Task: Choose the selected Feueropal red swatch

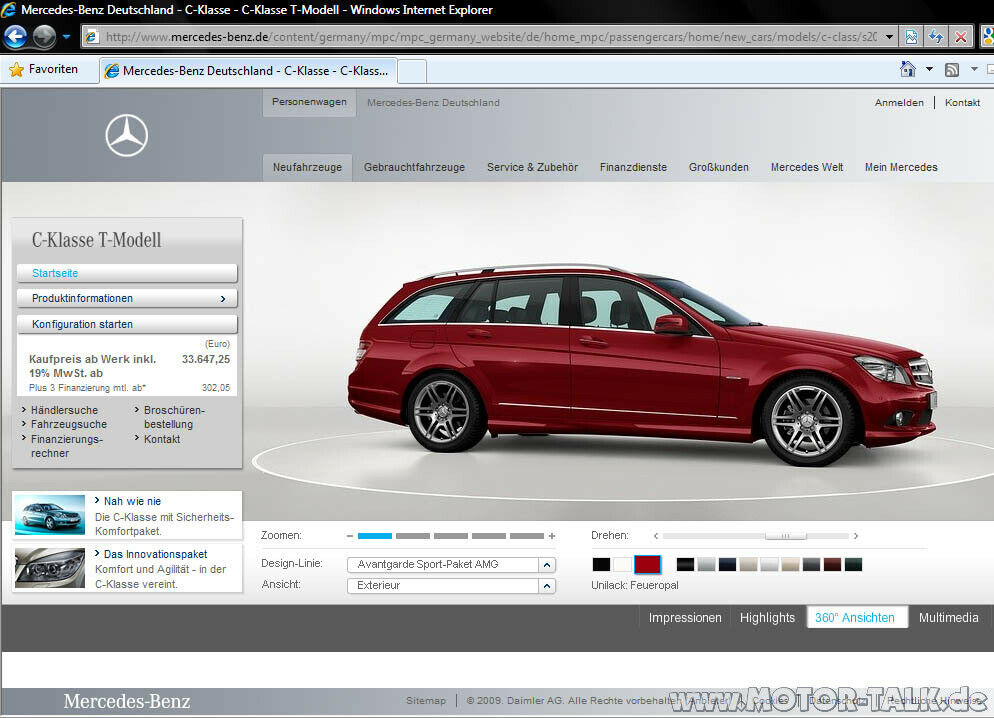Action: pos(647,564)
